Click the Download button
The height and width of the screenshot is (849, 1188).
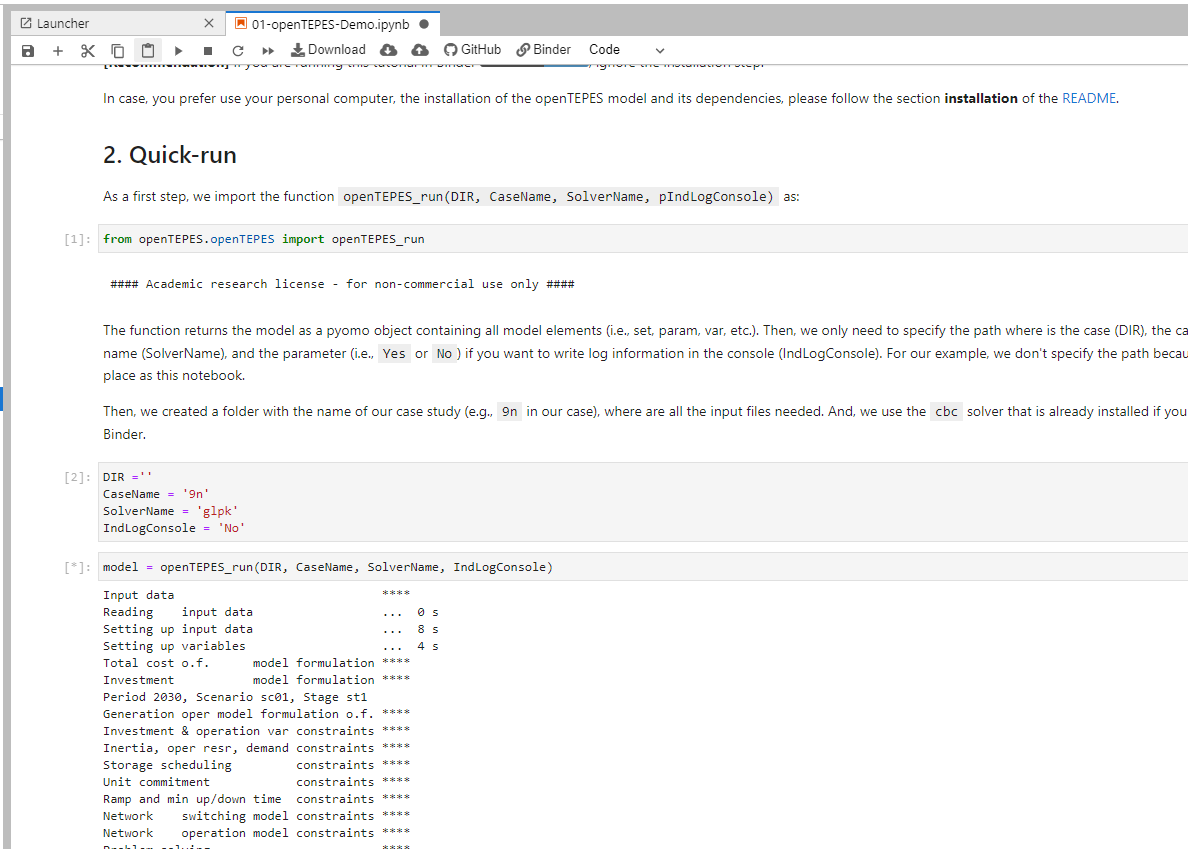[328, 50]
